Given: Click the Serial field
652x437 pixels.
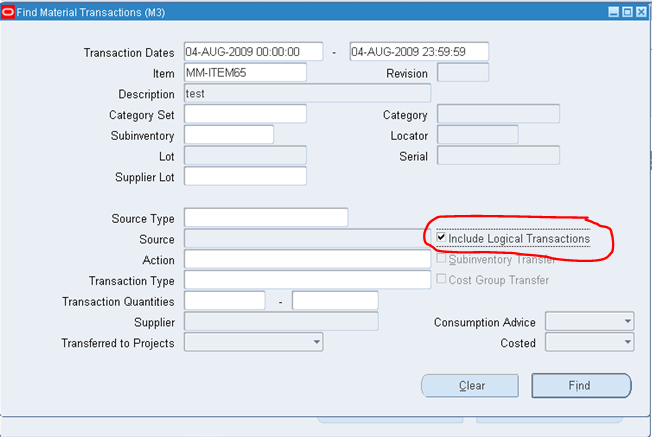Looking at the screenshot, I should (498, 155).
